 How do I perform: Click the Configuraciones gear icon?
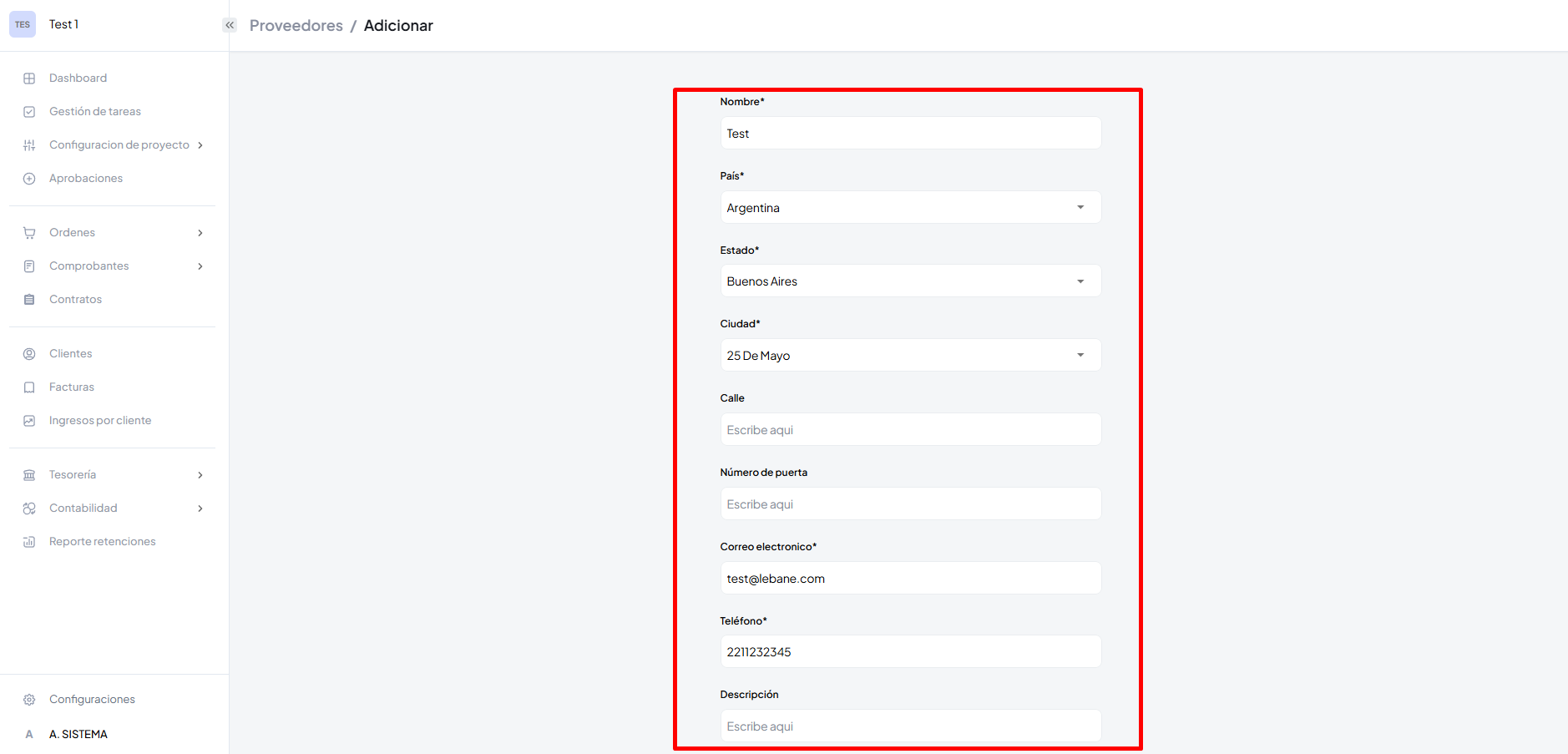pos(29,700)
